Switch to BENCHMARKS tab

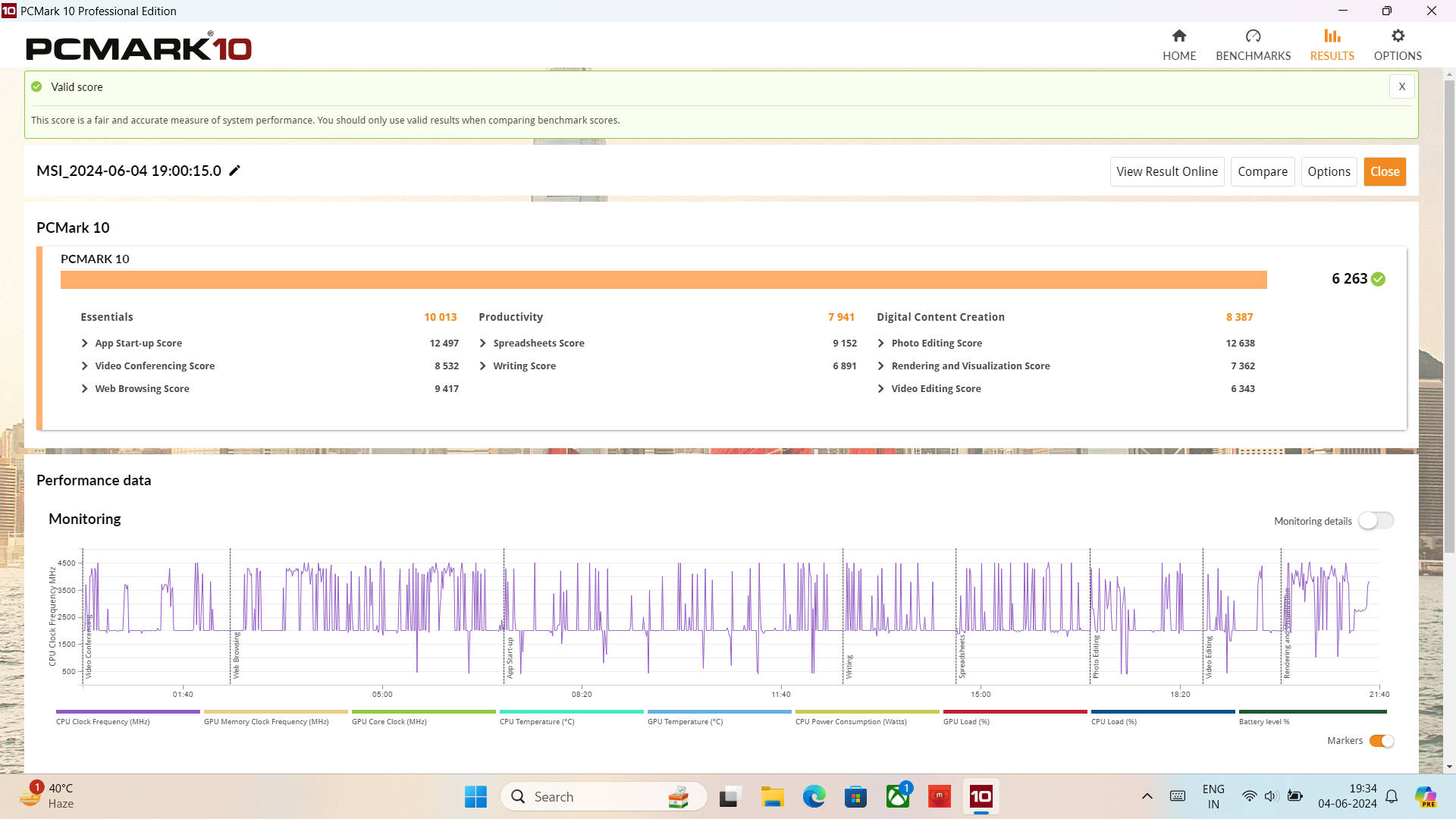pos(1253,45)
